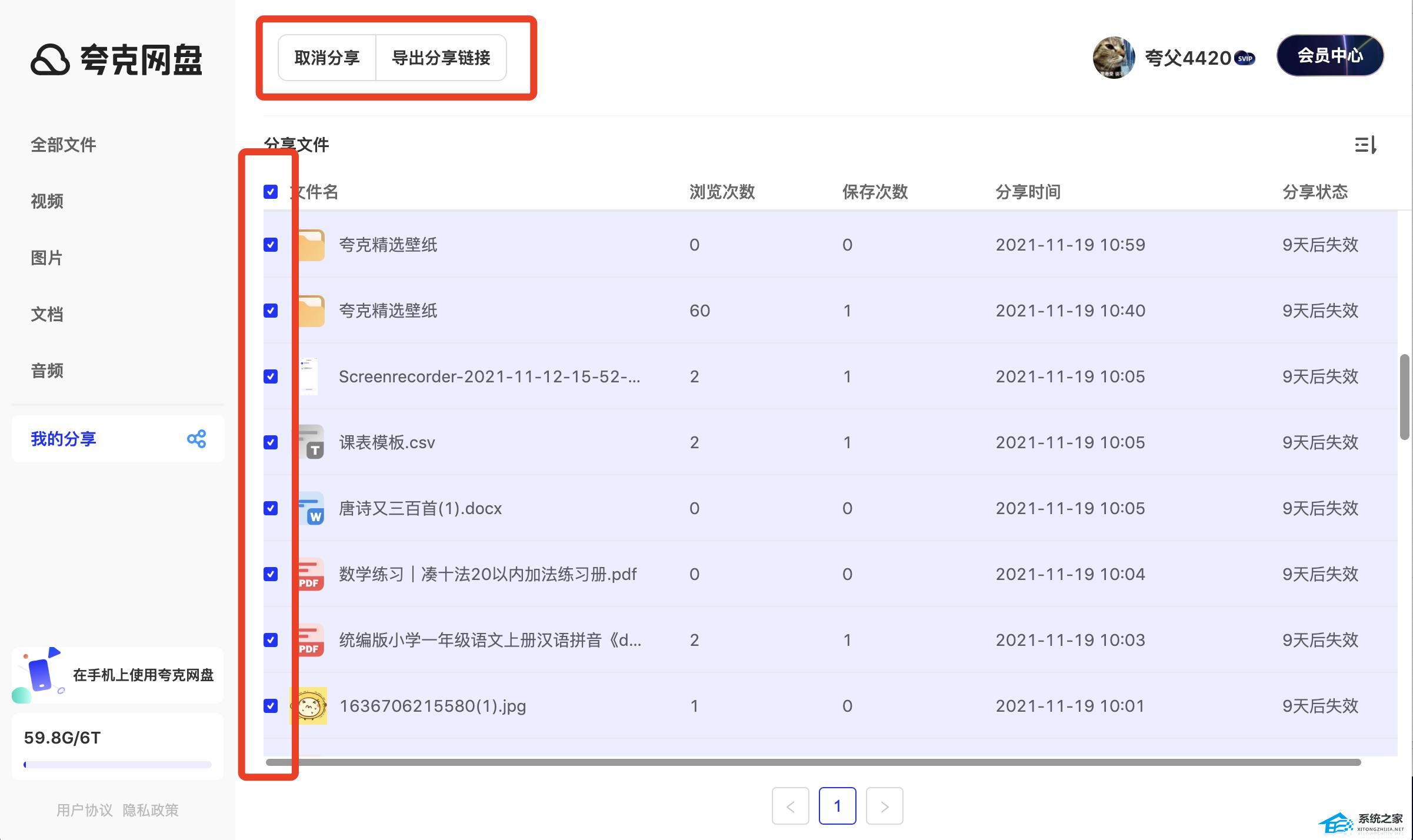The width and height of the screenshot is (1413, 840).
Task: Open the 文档 category
Action: (x=47, y=314)
